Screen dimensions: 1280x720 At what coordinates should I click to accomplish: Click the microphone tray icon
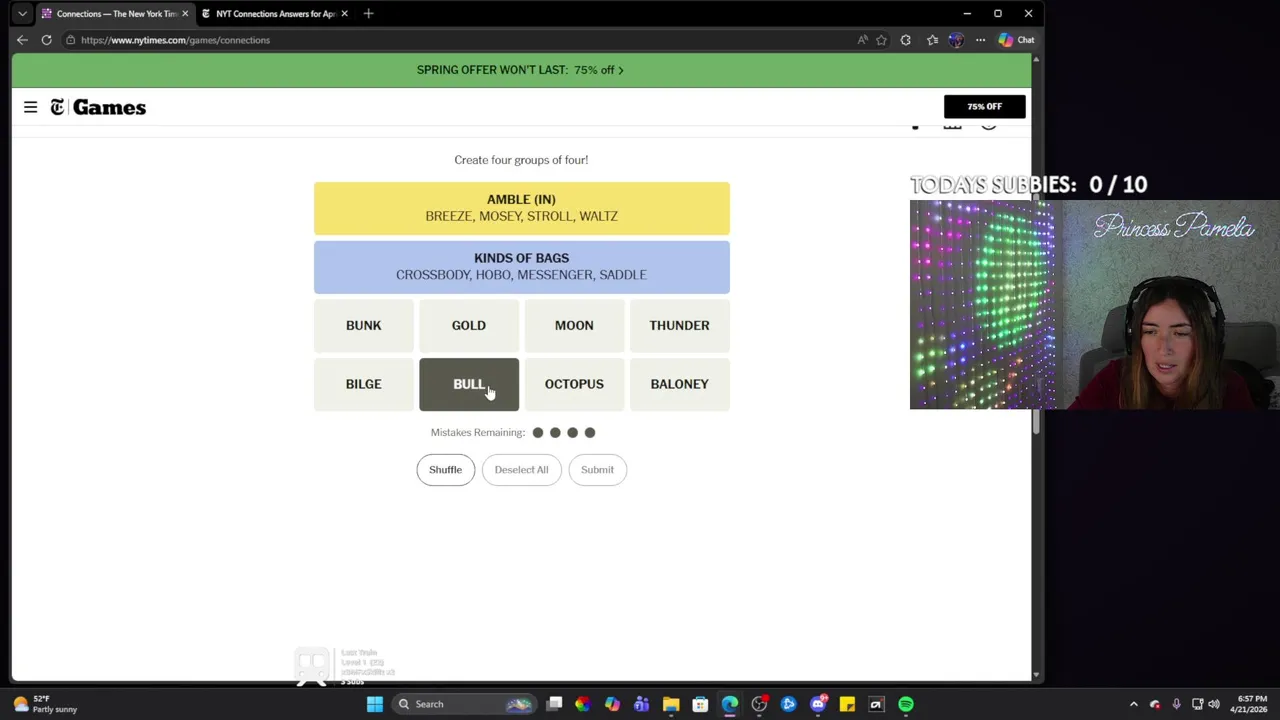pos(1176,704)
